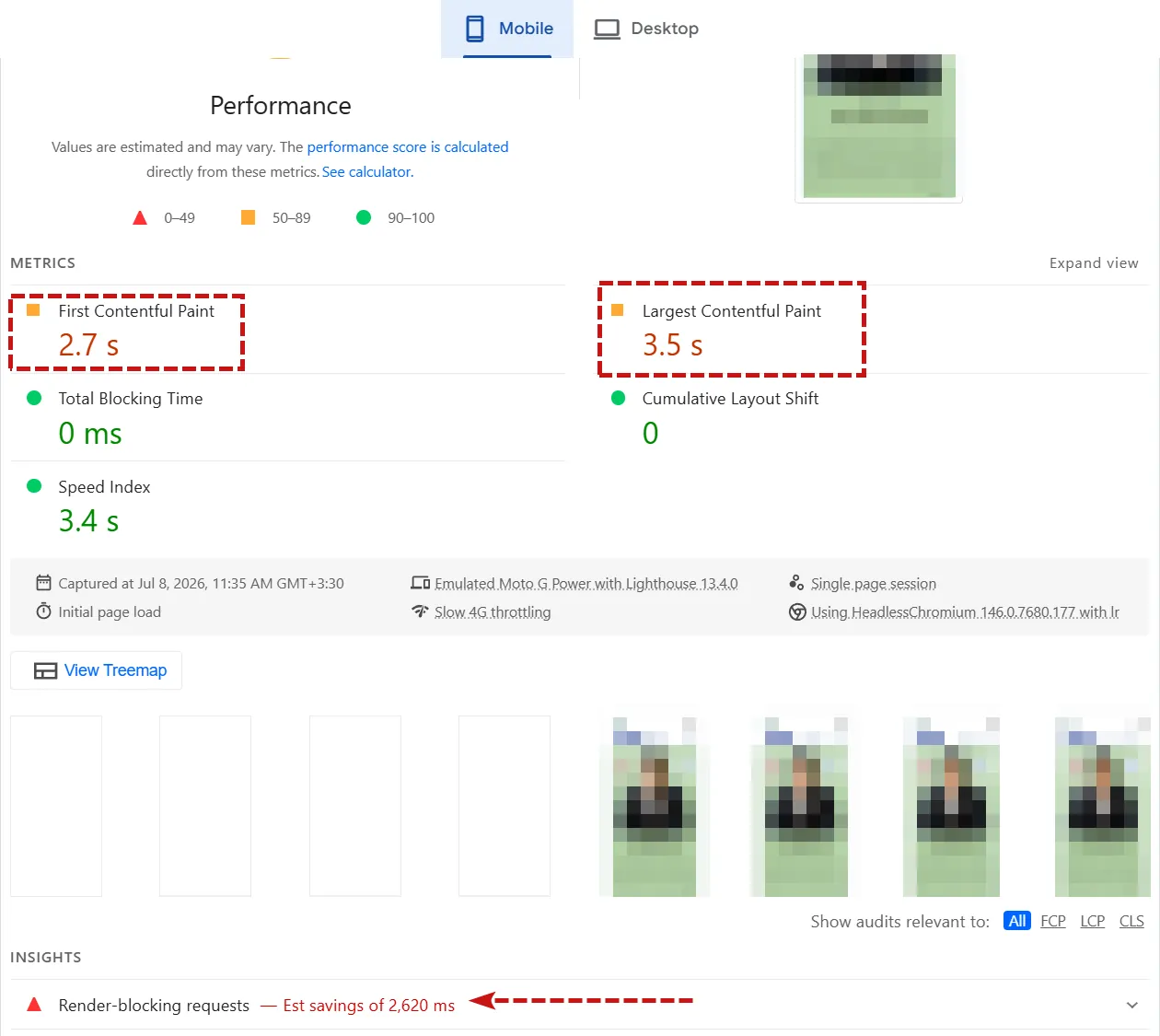Click 'Captured at Jul 8, 2026' text
Screen dimensions: 1160x1036
click(x=201, y=584)
